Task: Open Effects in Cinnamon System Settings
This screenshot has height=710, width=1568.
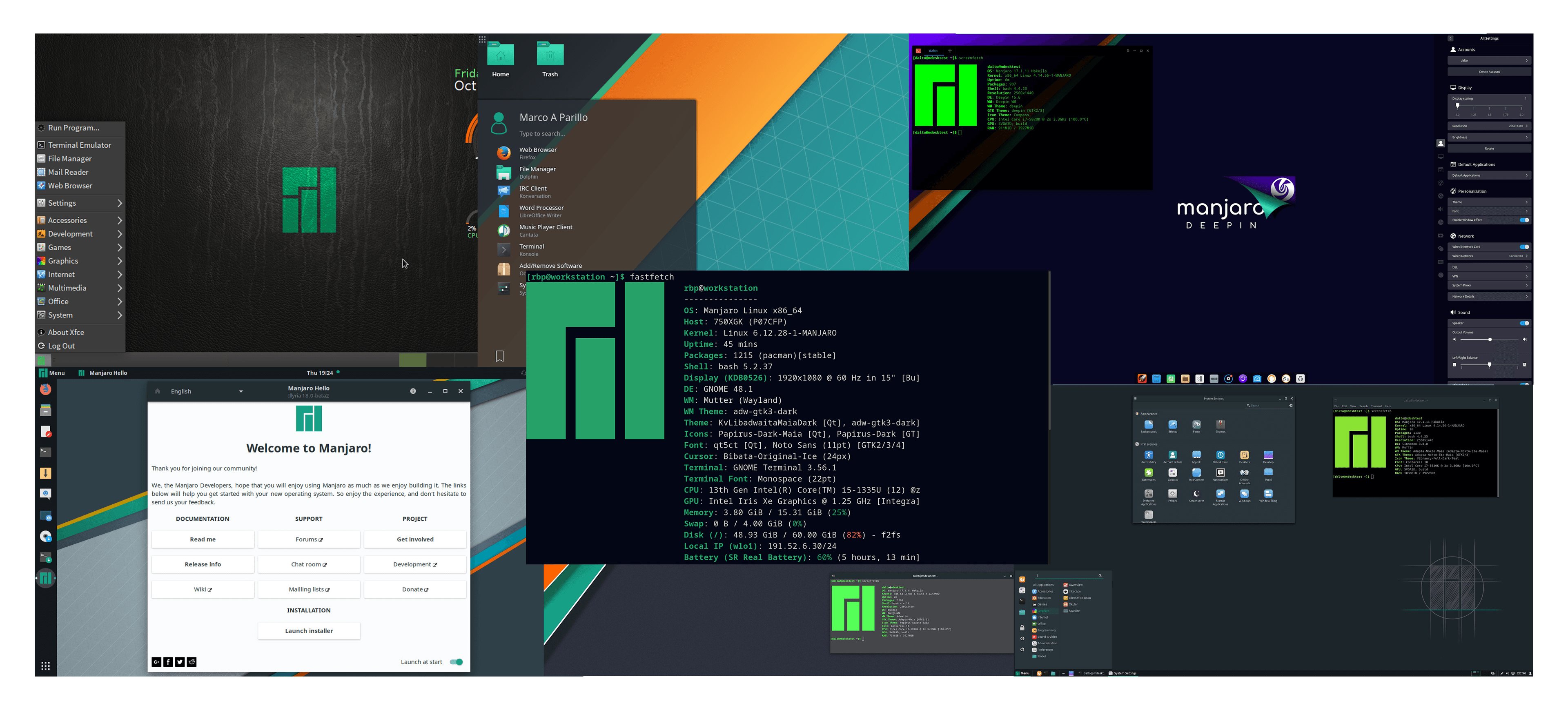Action: click(x=1172, y=426)
